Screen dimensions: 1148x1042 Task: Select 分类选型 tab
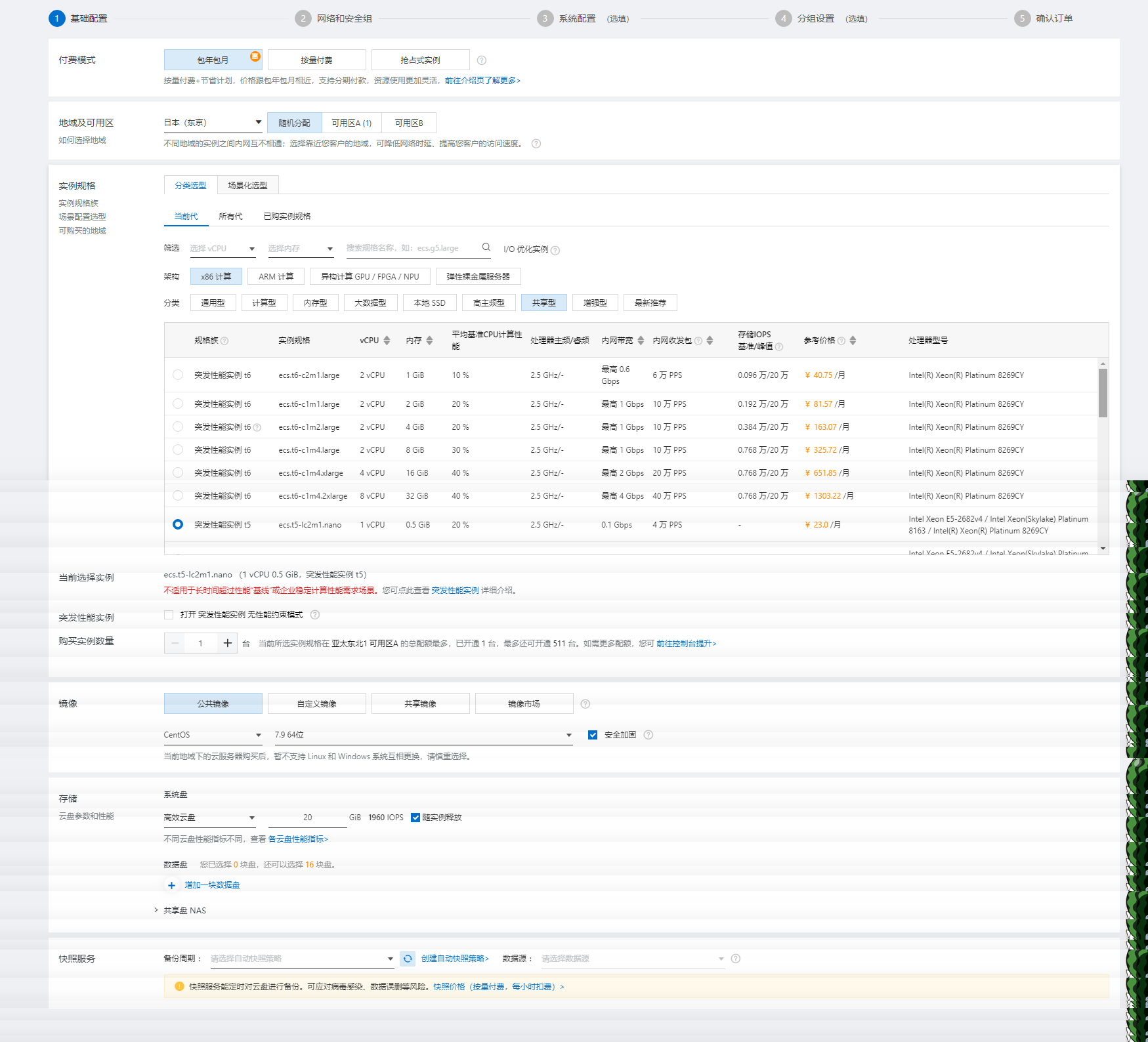click(190, 185)
